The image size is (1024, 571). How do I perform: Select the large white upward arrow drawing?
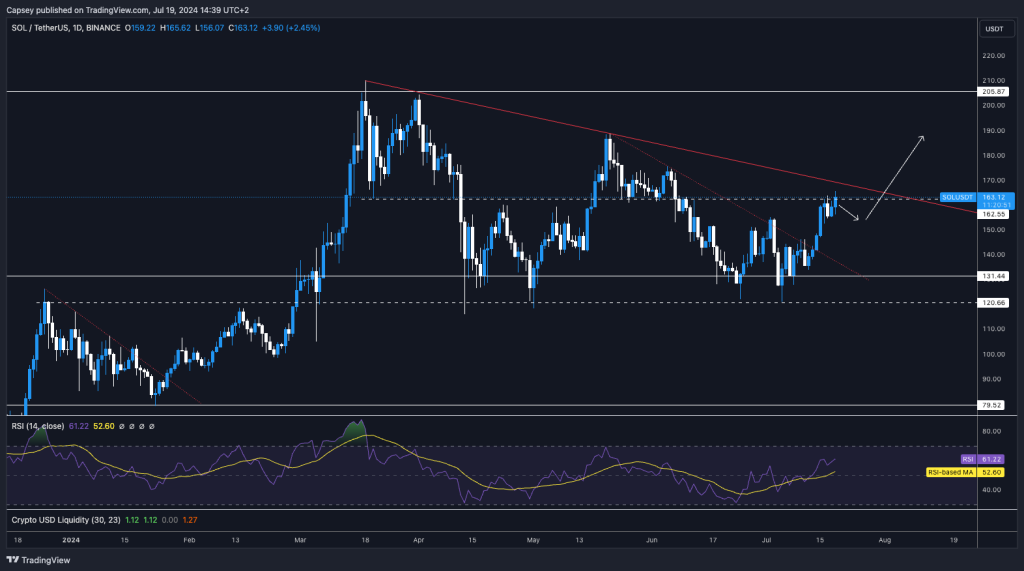coord(896,177)
